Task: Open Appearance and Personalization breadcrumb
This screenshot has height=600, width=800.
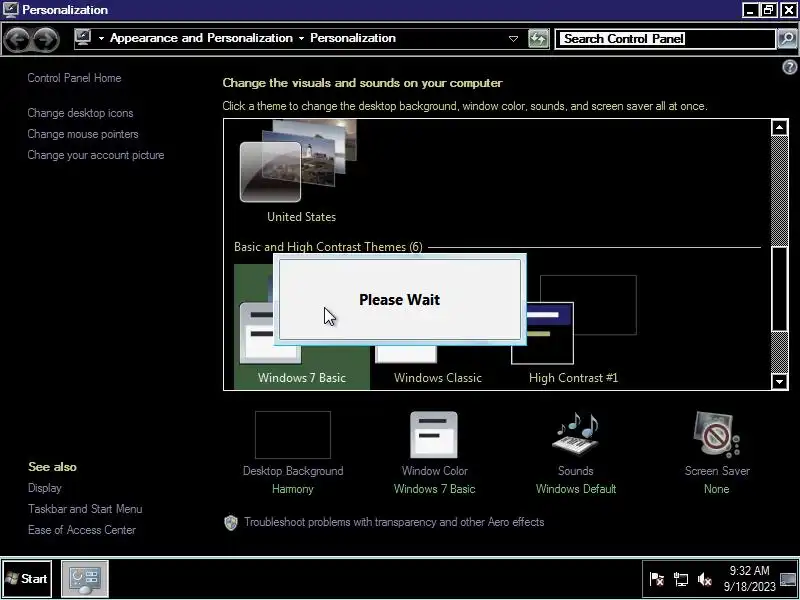Action: 201,38
